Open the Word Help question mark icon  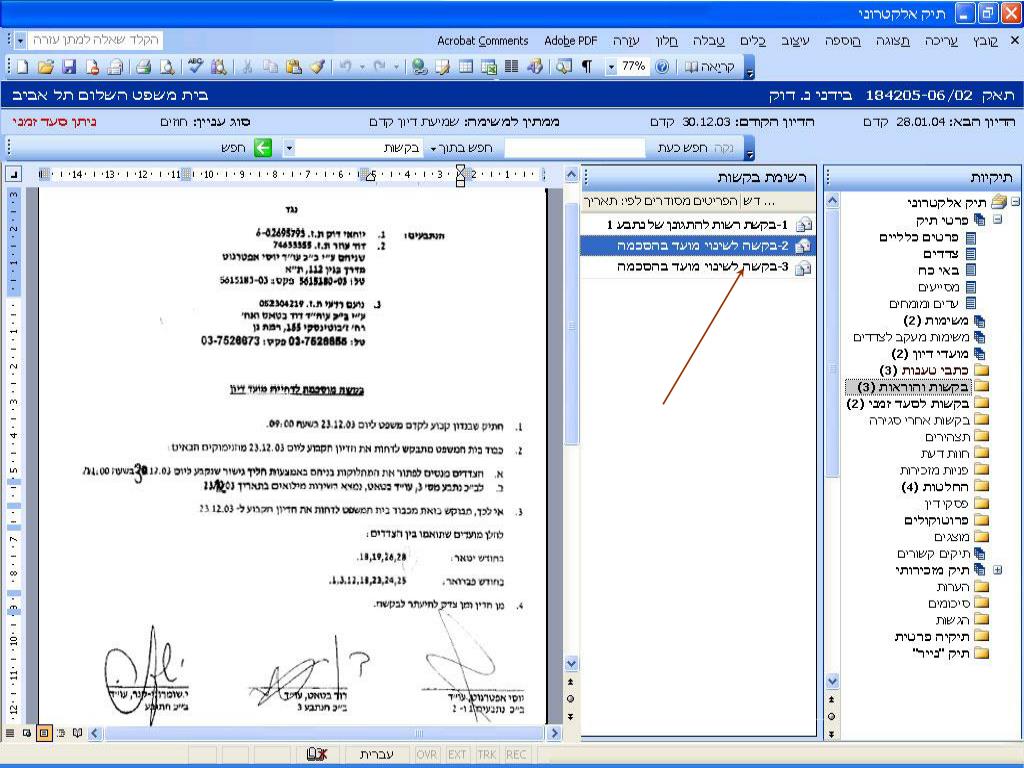(x=662, y=67)
